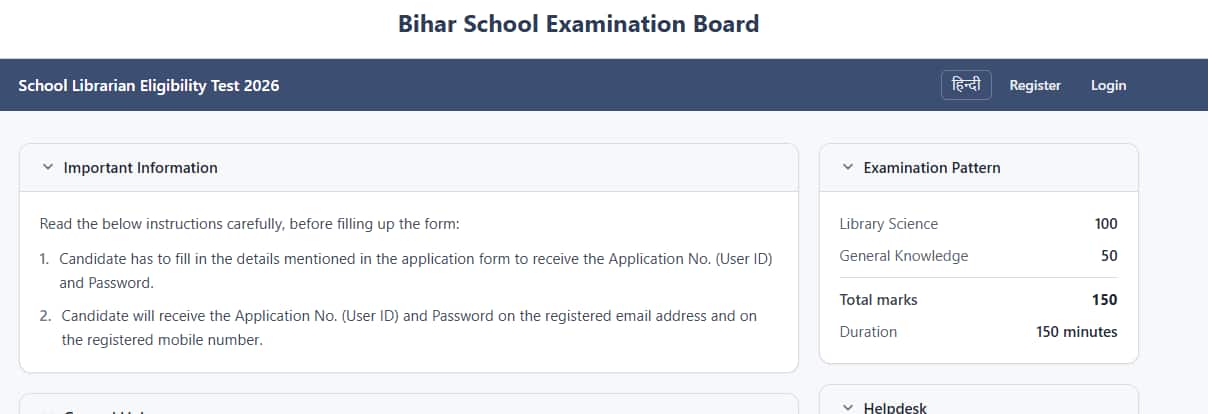Select the General Knowledge row label
Viewport: 1208px width, 414px height.
tap(904, 256)
